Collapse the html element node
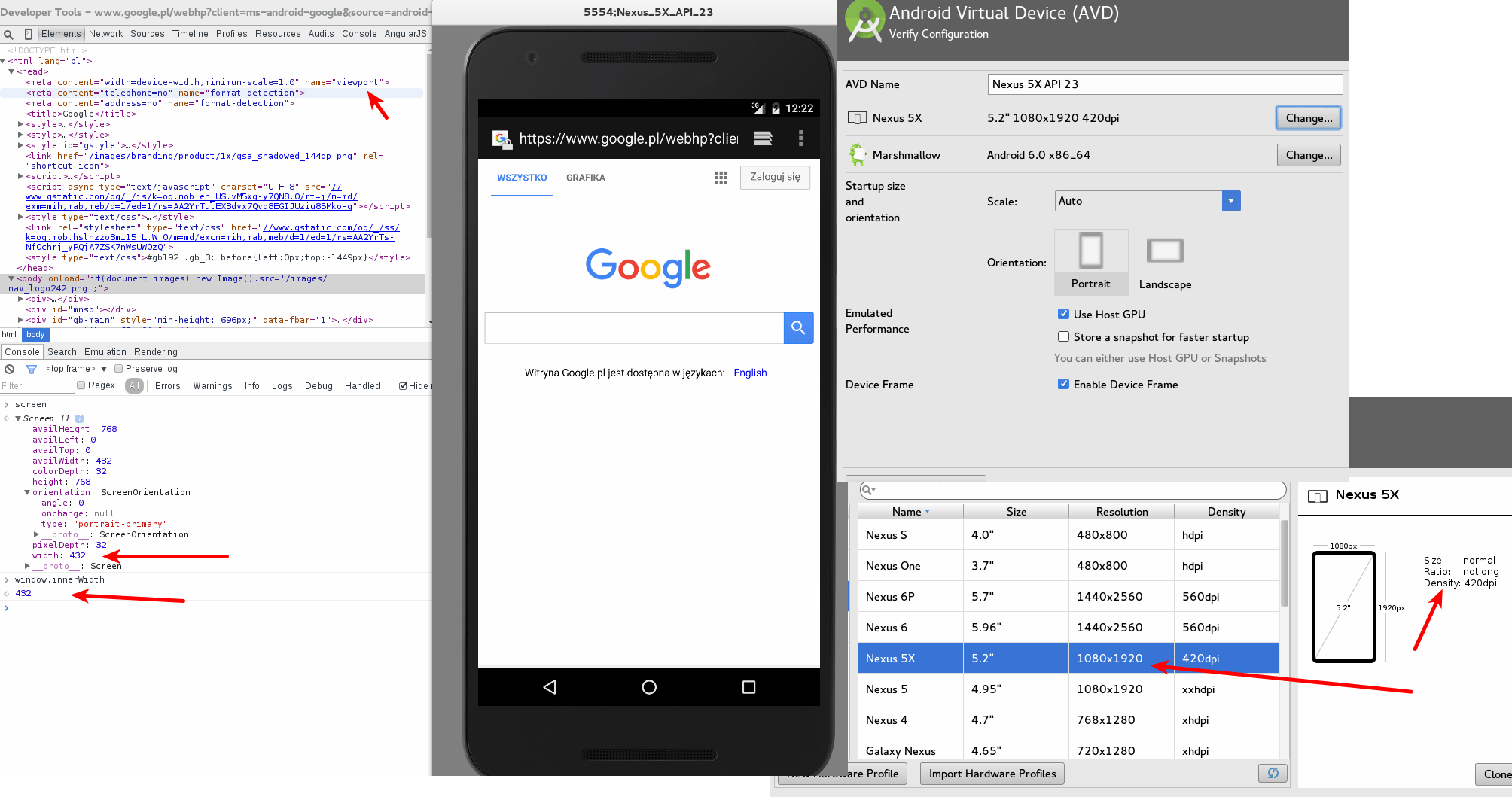 pos(3,61)
